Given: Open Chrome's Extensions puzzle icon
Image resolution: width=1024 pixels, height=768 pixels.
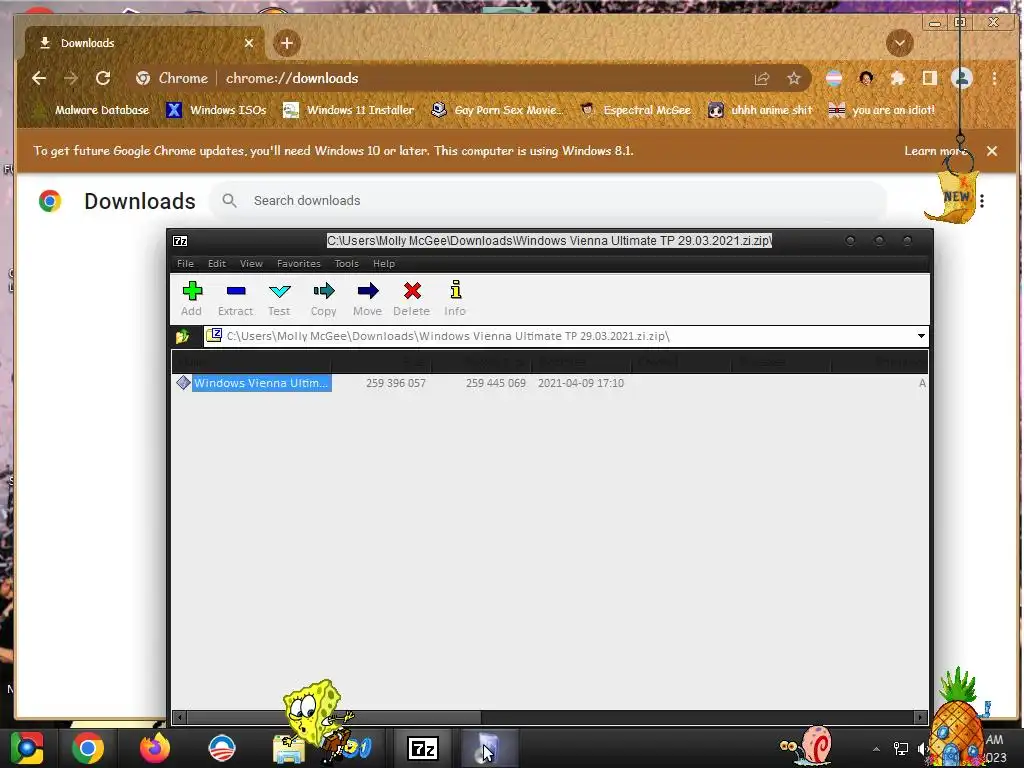Looking at the screenshot, I should point(898,79).
